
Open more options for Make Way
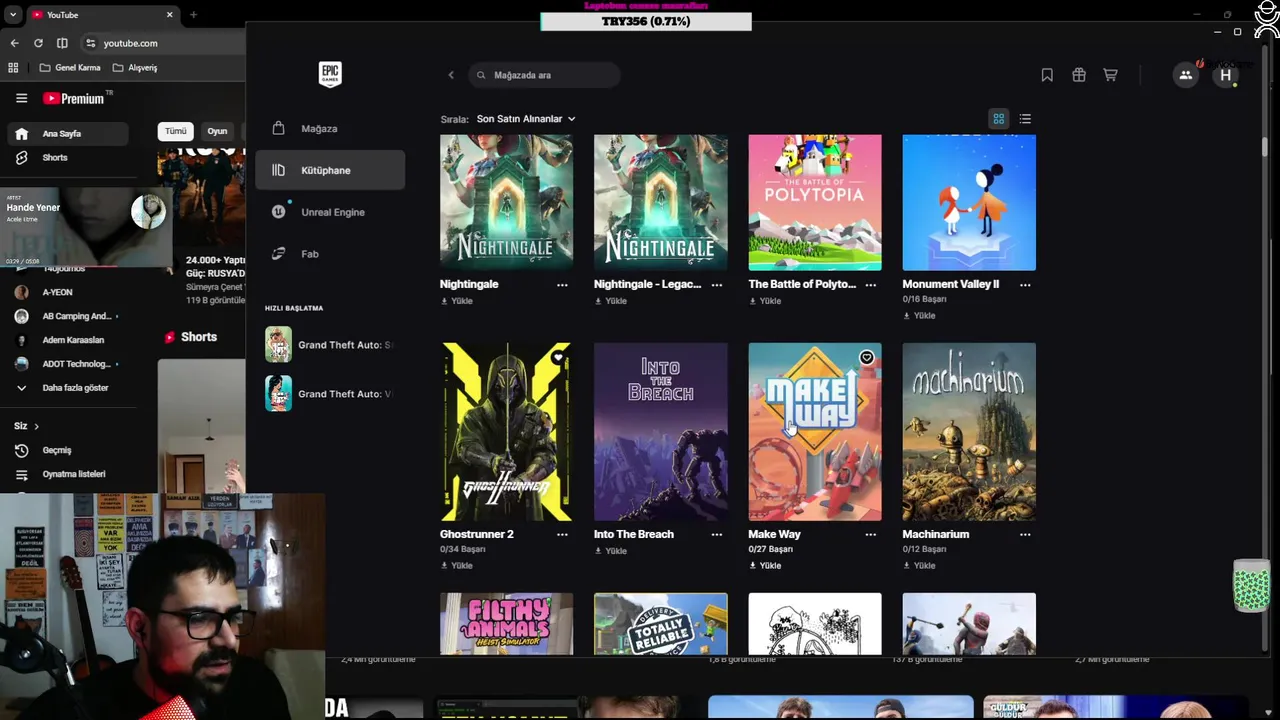tap(870, 535)
